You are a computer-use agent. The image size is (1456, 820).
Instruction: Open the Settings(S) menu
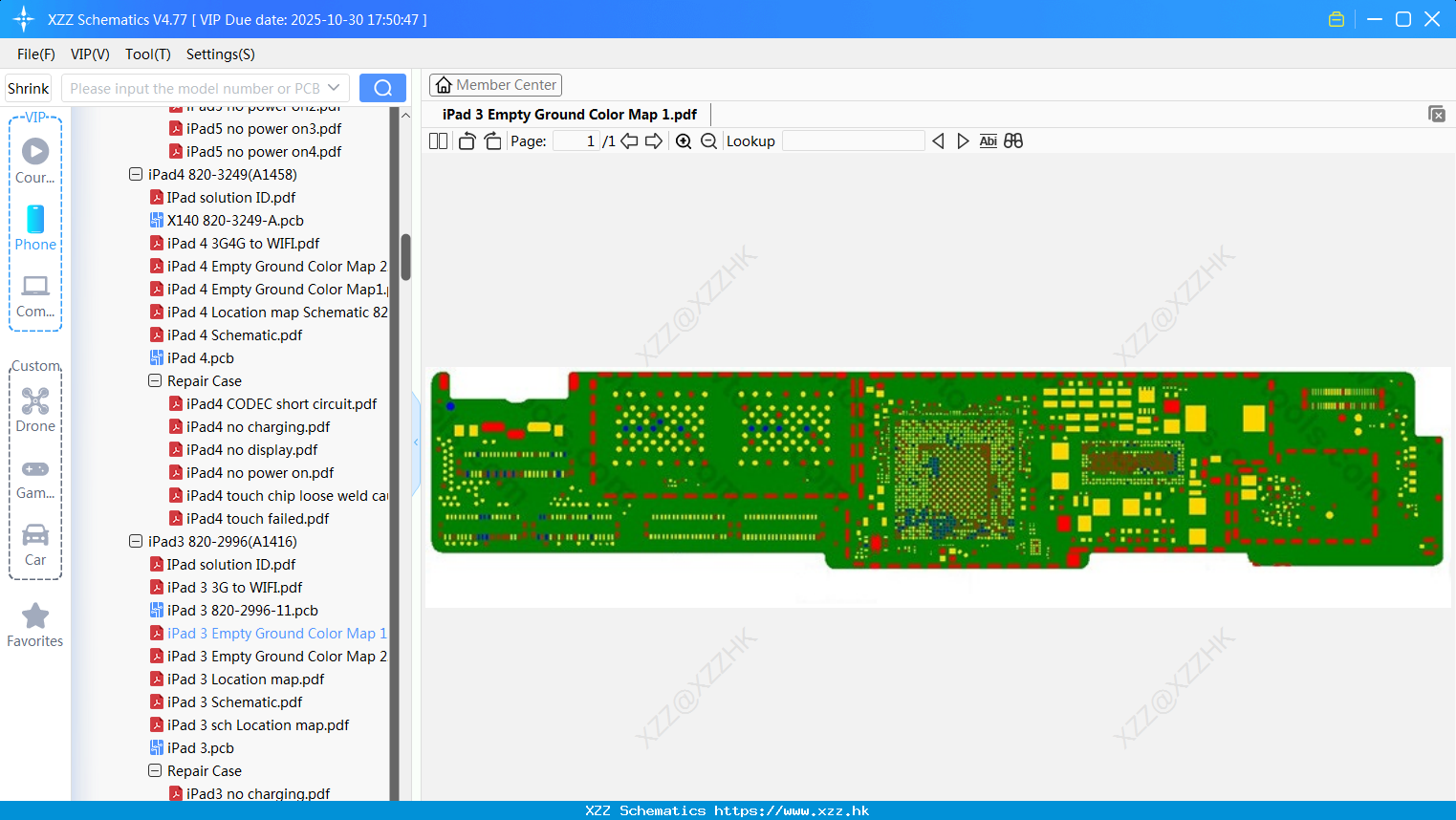(x=221, y=54)
